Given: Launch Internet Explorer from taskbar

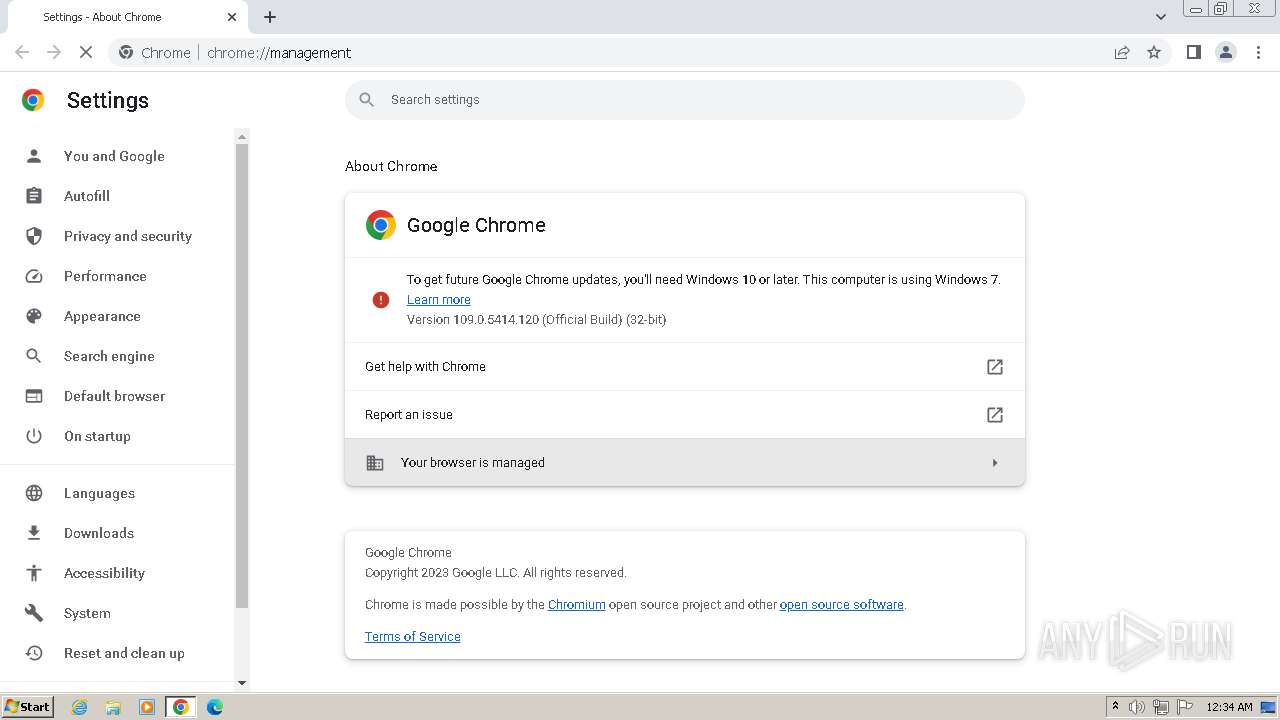Looking at the screenshot, I should [80, 707].
